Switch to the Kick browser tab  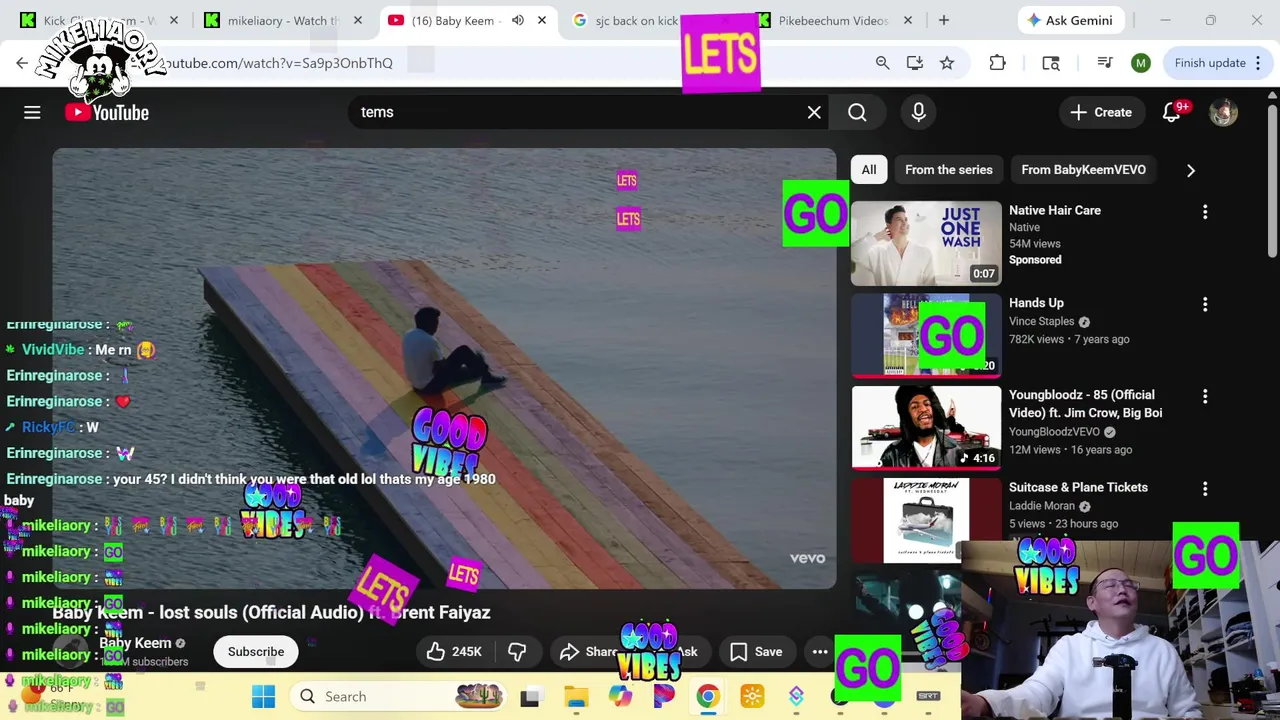point(98,20)
